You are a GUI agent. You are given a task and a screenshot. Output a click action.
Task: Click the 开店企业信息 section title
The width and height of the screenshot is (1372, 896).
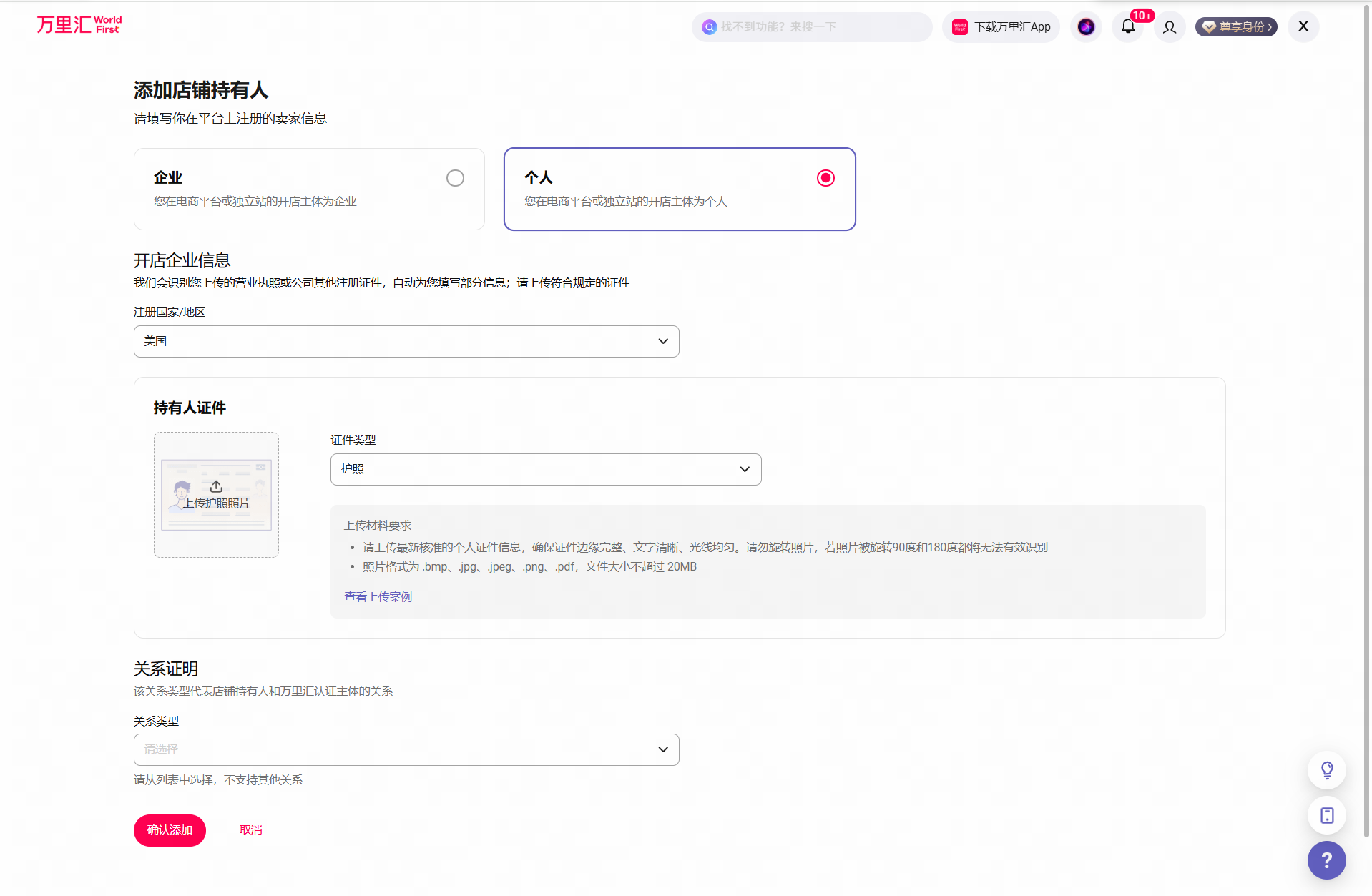[x=182, y=260]
